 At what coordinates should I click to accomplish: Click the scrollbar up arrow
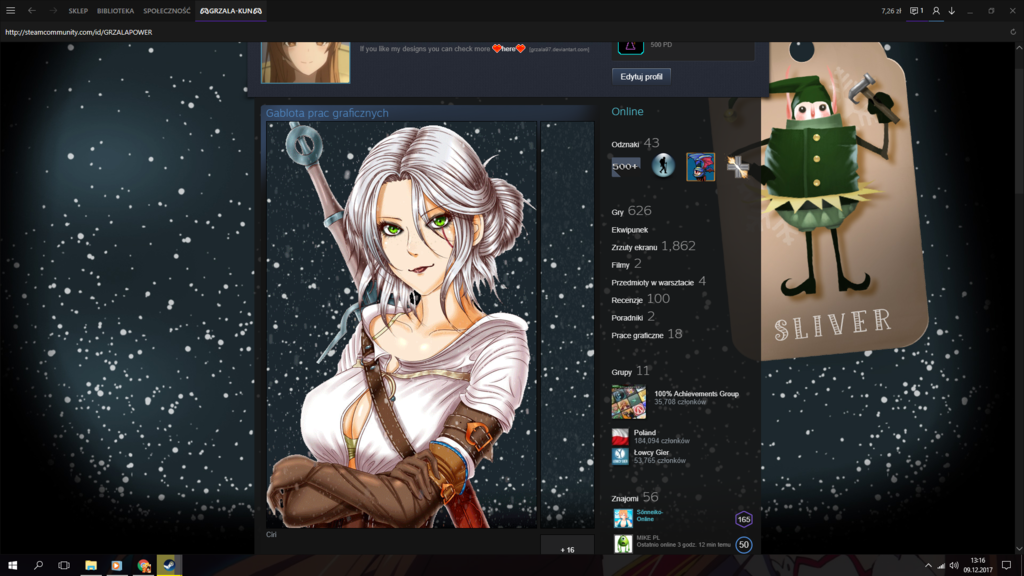click(x=1019, y=48)
